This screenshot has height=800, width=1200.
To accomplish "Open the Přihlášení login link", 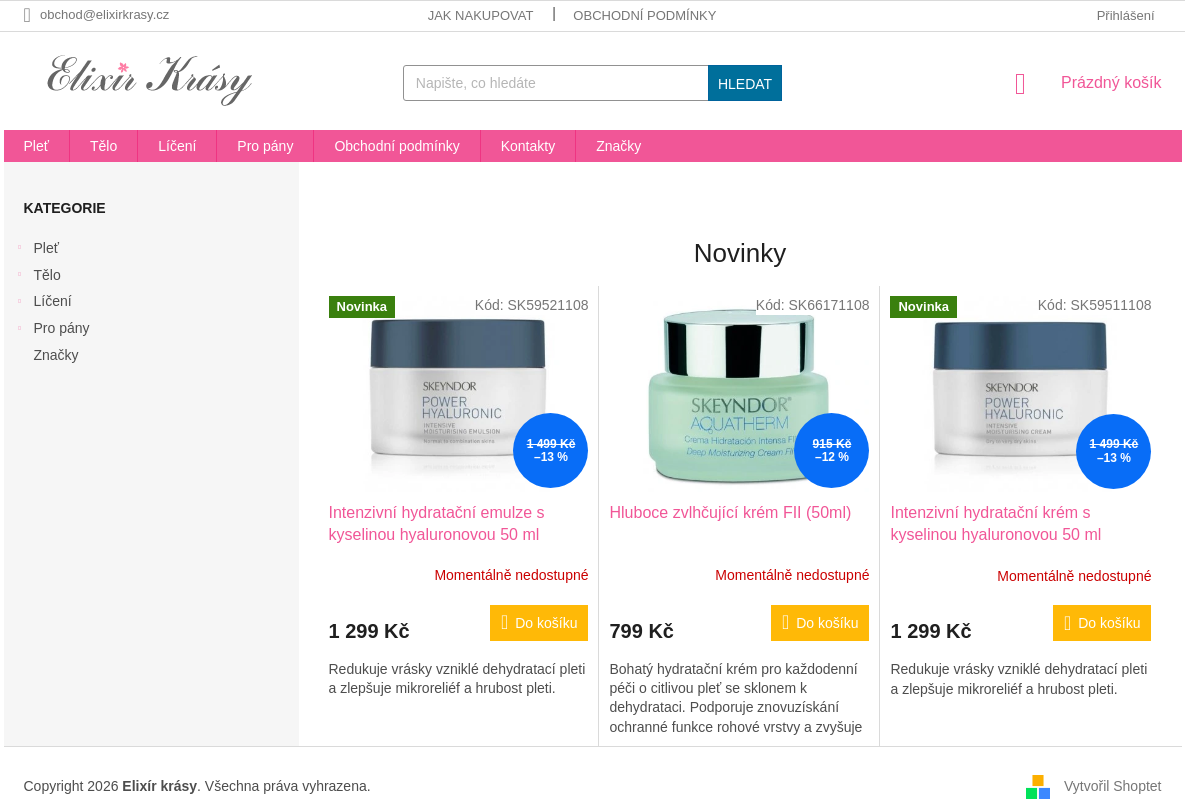I will point(1125,15).
